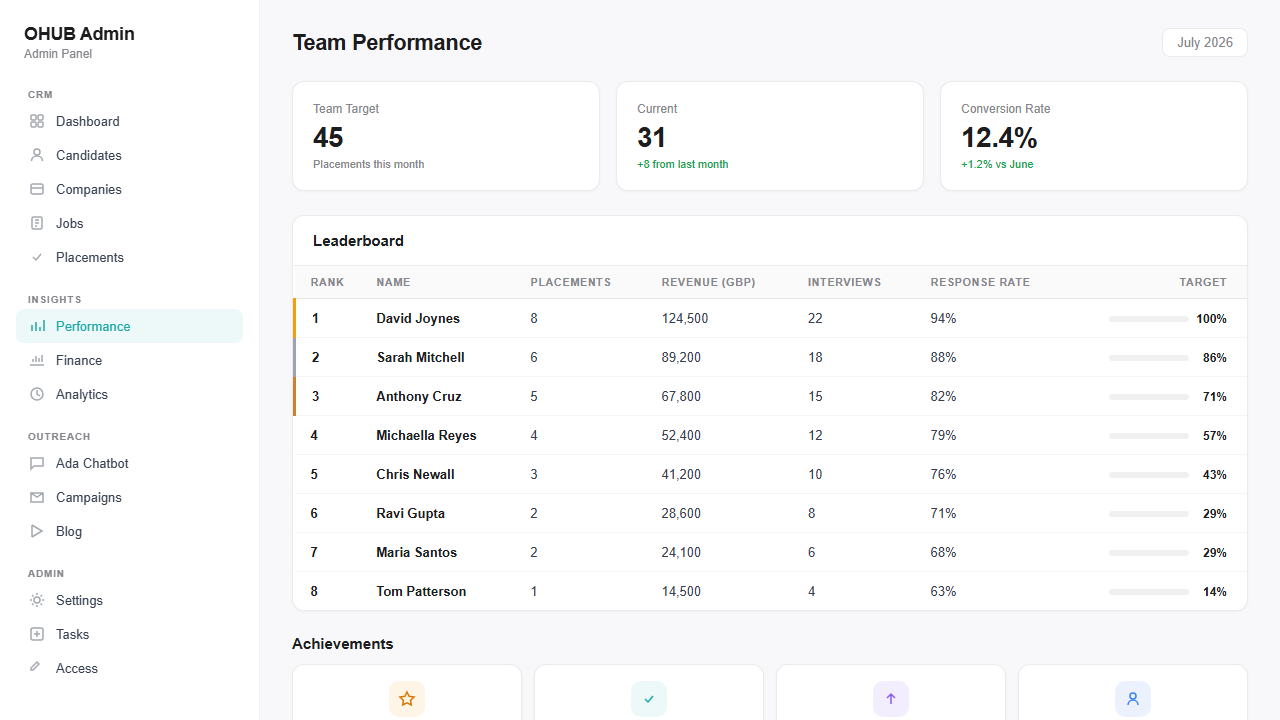Click the Dashboard grid icon

(x=37, y=121)
